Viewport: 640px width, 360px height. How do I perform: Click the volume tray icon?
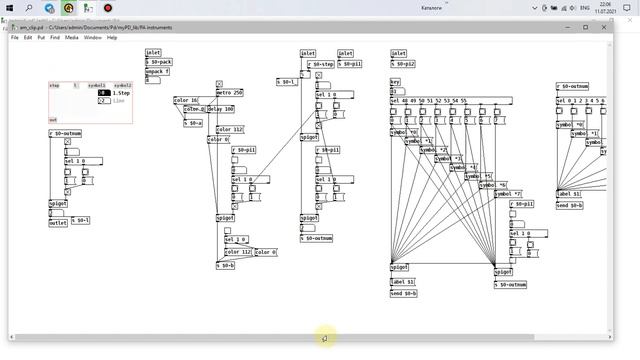coord(573,8)
